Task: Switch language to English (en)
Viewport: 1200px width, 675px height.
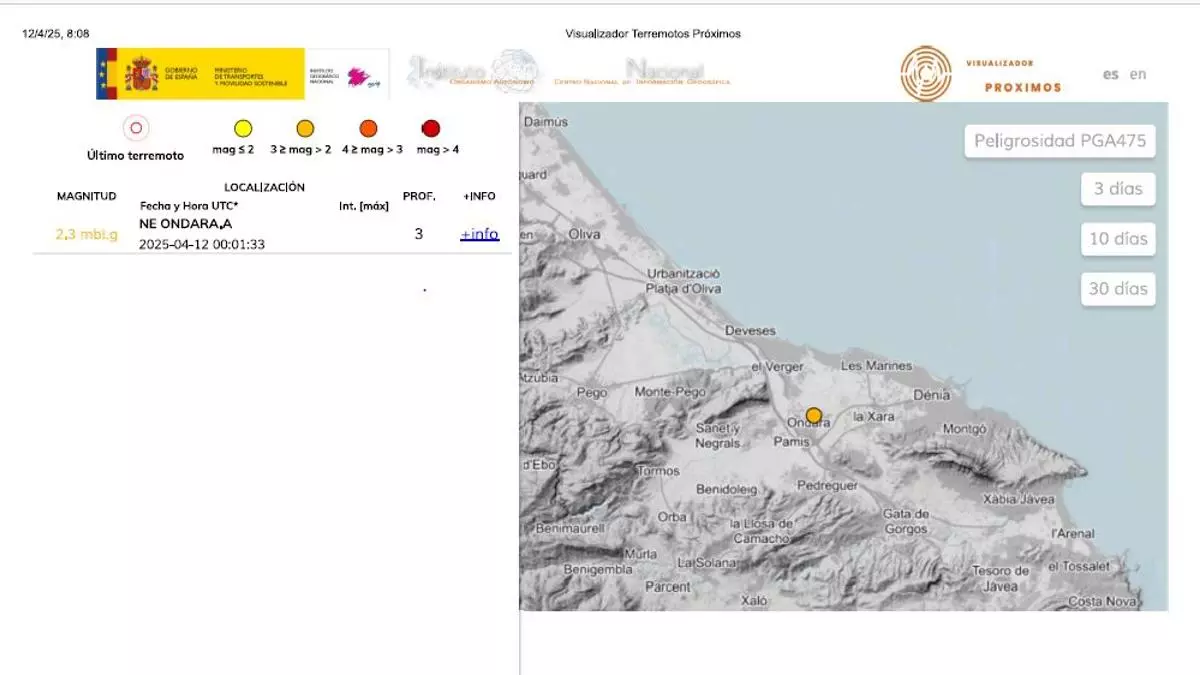Action: click(x=1138, y=74)
